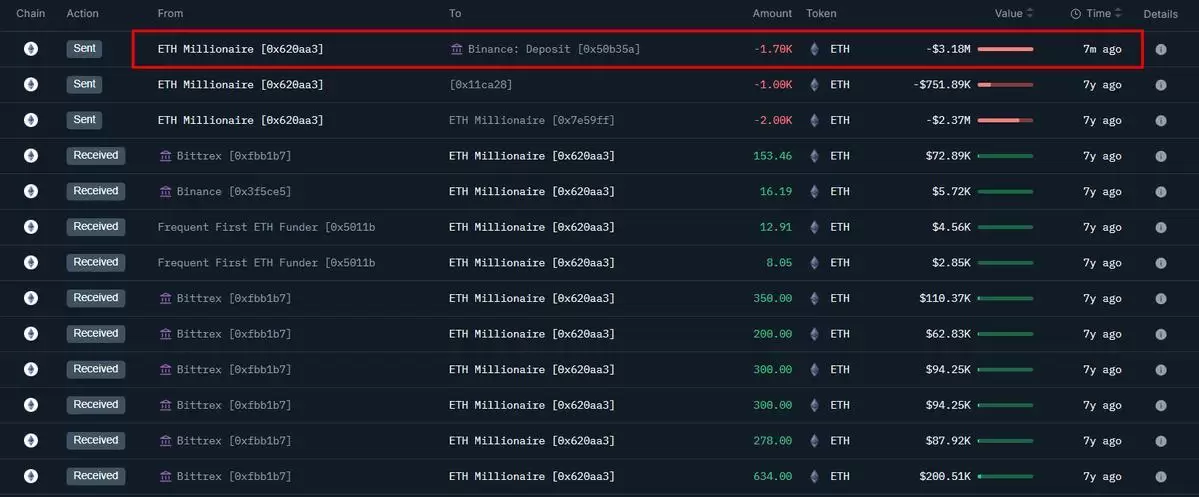Click bank icon next to Binance [0x3f5ce5]
Viewport: 1199px width, 497px height.
(165, 191)
